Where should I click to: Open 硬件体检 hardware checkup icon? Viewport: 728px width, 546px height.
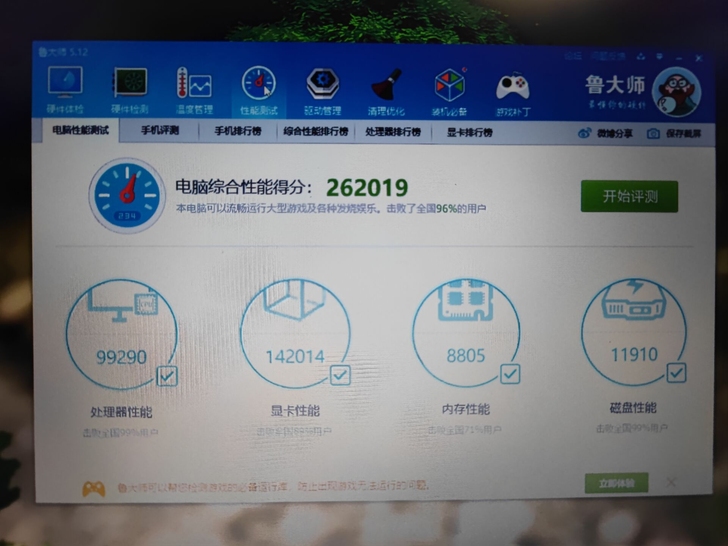click(x=65, y=90)
